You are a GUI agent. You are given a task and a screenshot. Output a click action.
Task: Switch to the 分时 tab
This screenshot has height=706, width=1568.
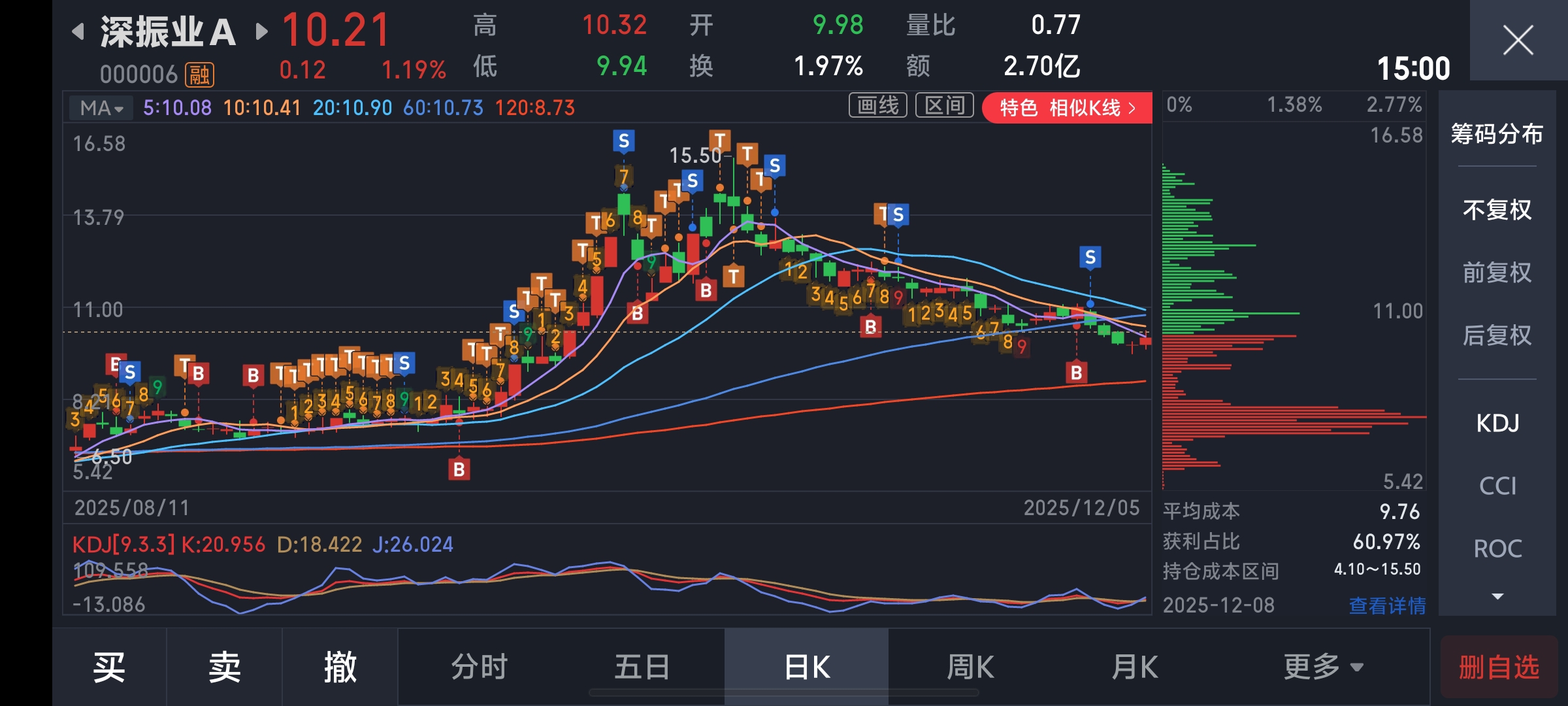479,667
